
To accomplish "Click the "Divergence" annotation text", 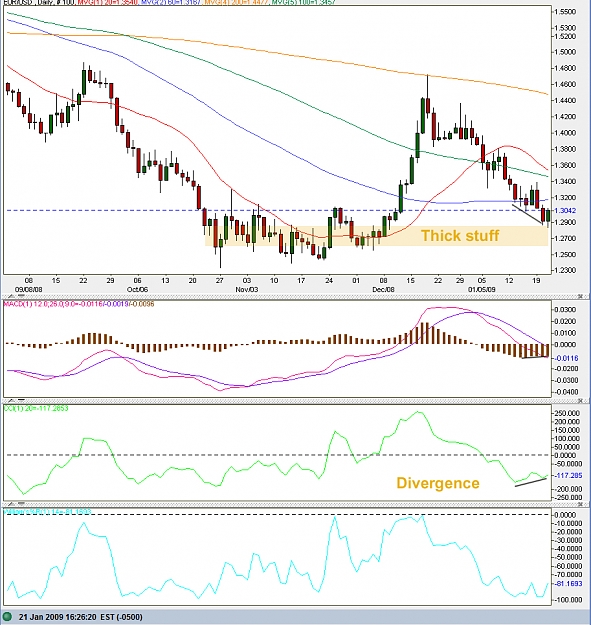I will (x=438, y=483).
